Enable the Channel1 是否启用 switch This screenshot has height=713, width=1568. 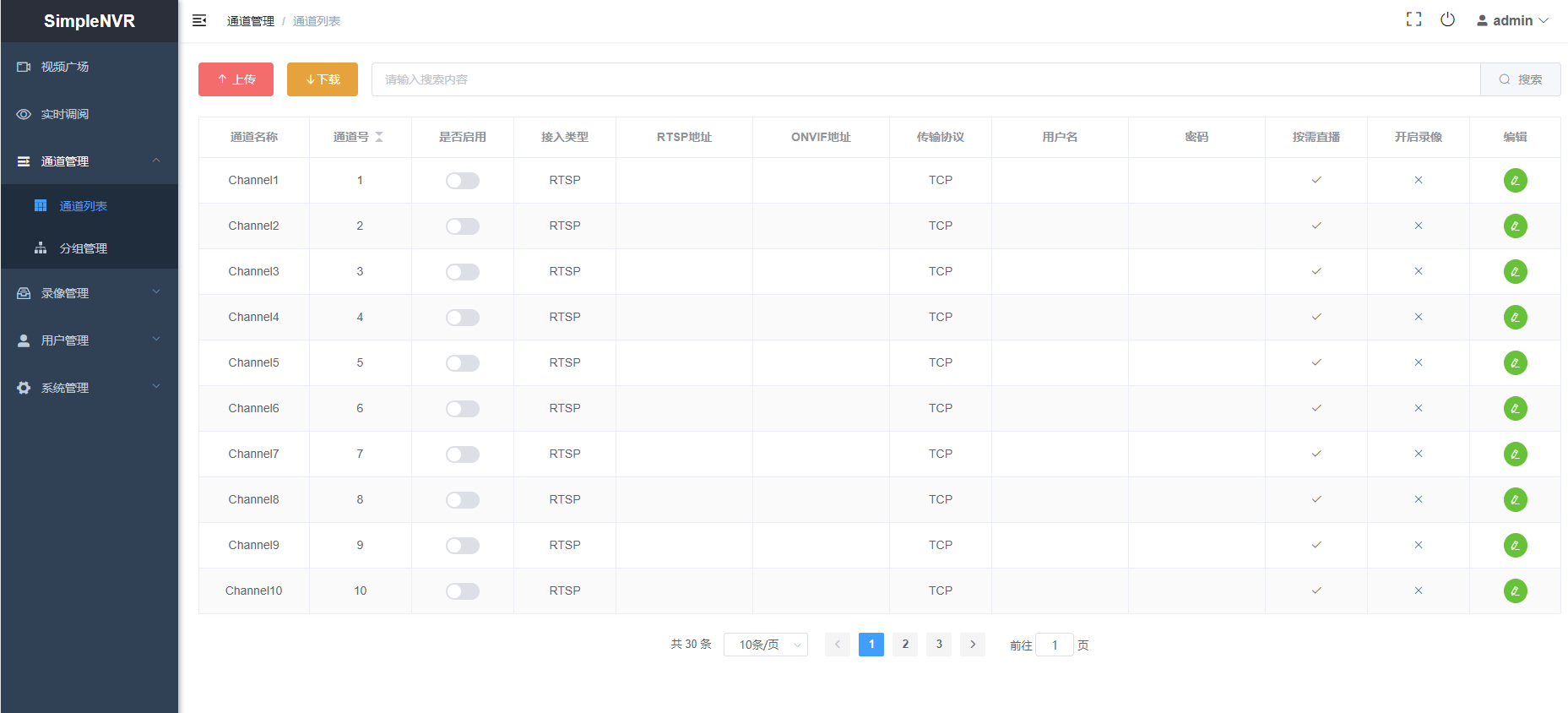[x=463, y=181]
